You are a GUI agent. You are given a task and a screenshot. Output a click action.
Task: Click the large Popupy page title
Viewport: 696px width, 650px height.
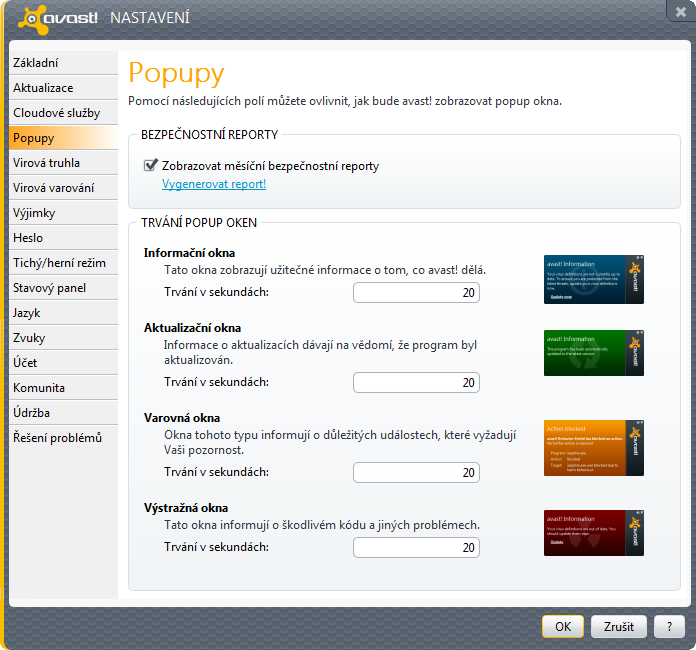177,74
